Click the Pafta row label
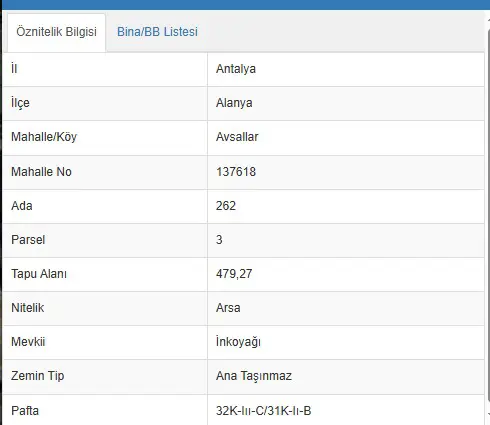 pos(25,411)
